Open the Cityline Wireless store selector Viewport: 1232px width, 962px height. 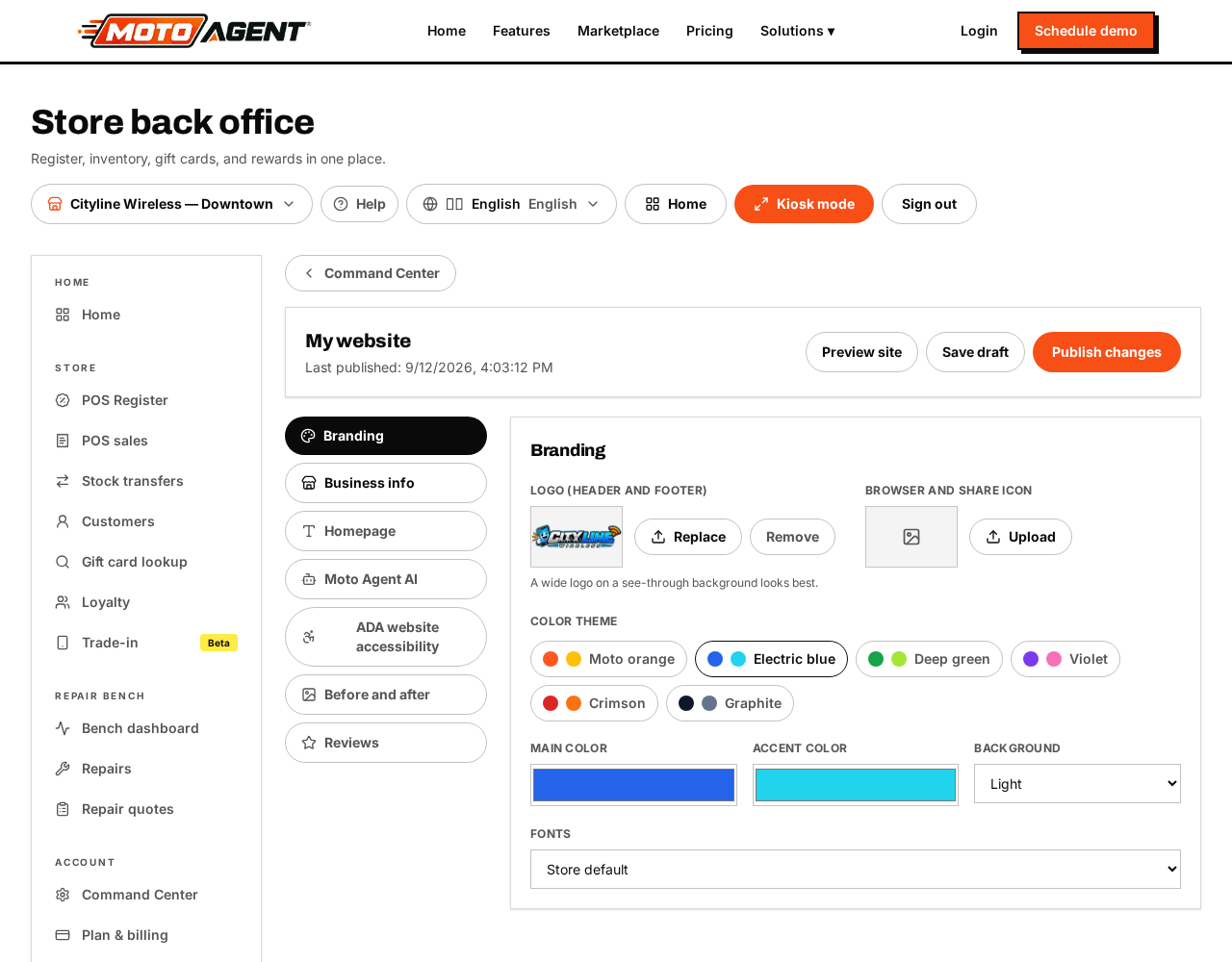click(171, 204)
